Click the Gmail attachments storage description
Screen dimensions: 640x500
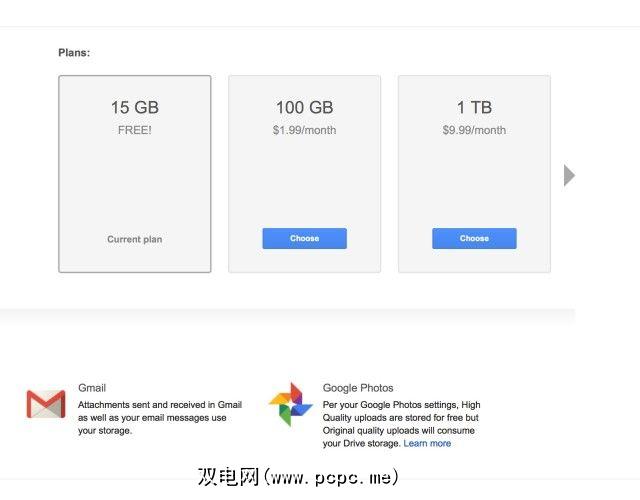click(159, 417)
